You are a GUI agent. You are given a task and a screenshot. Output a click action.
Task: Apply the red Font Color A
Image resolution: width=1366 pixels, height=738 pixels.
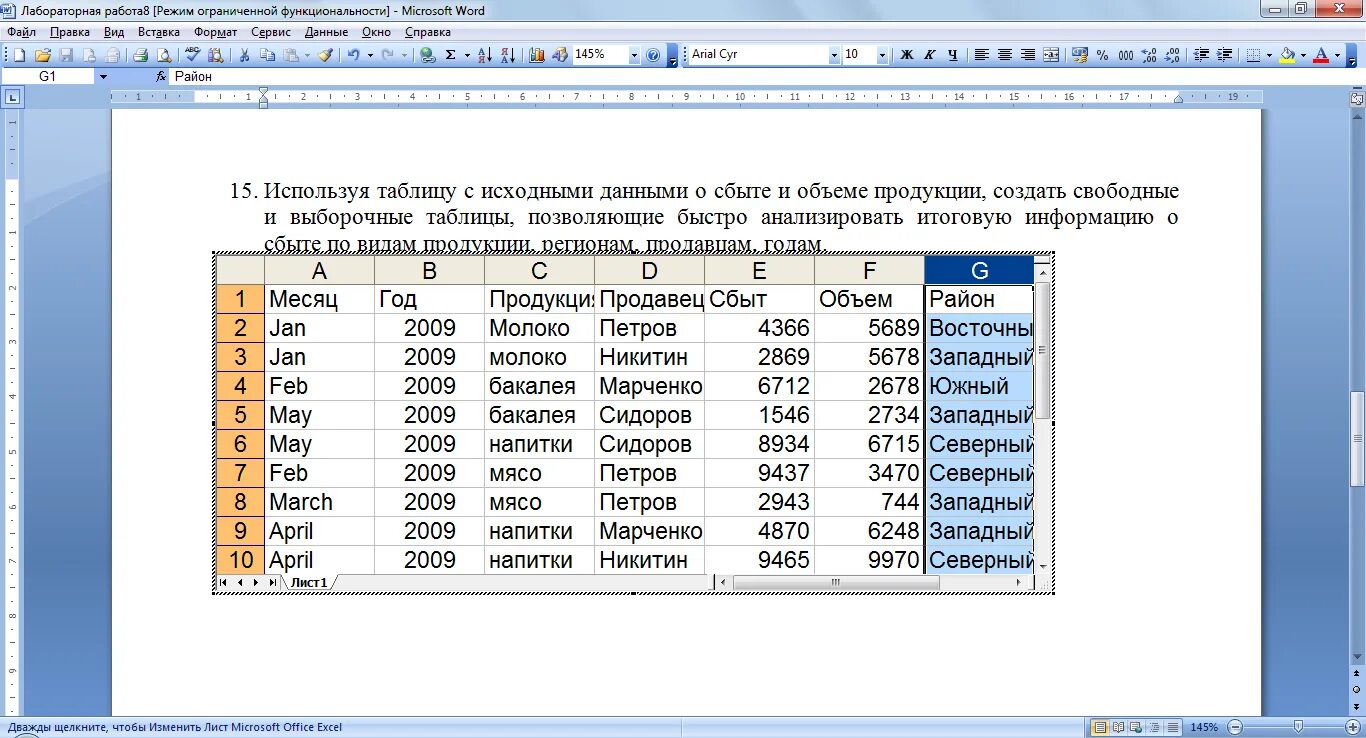(x=1321, y=55)
